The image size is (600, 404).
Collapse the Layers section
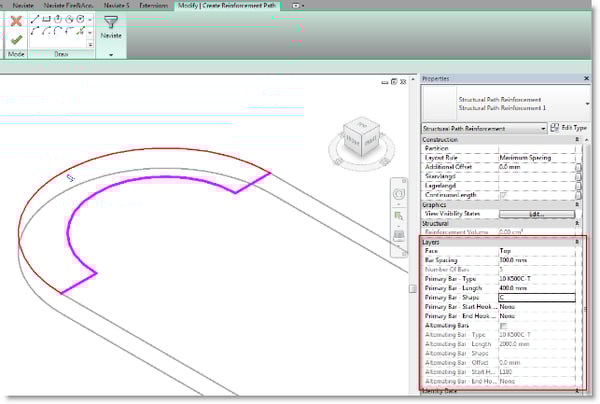tap(577, 242)
